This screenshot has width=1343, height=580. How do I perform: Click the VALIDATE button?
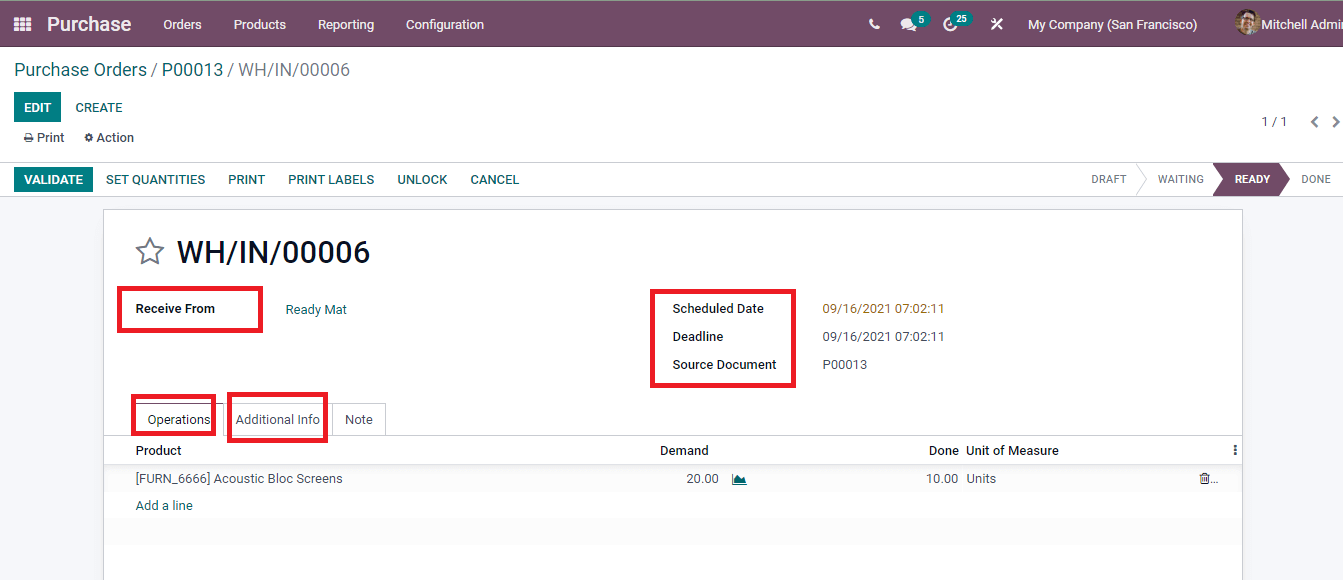[53, 180]
